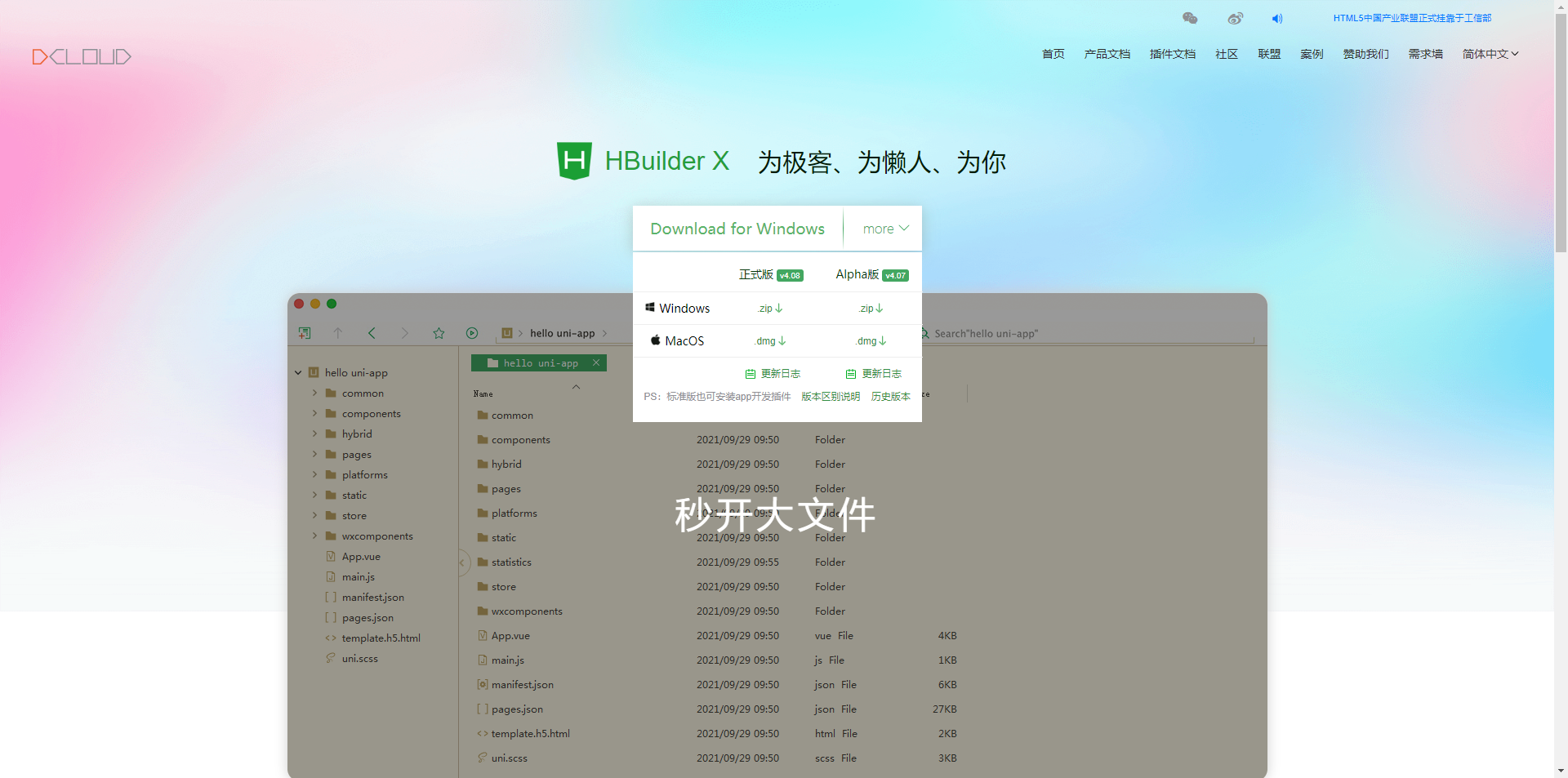Close the hello uni-app tab

pyautogui.click(x=596, y=362)
